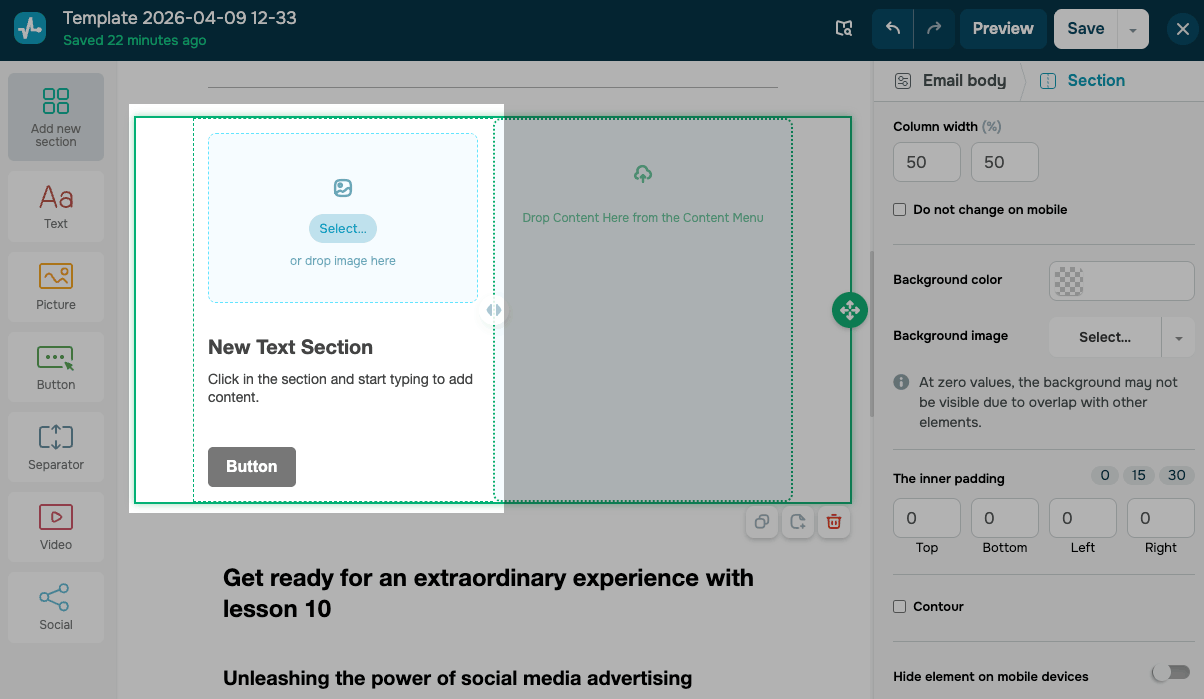Click the Preview button
The width and height of the screenshot is (1204, 699).
point(1003,29)
